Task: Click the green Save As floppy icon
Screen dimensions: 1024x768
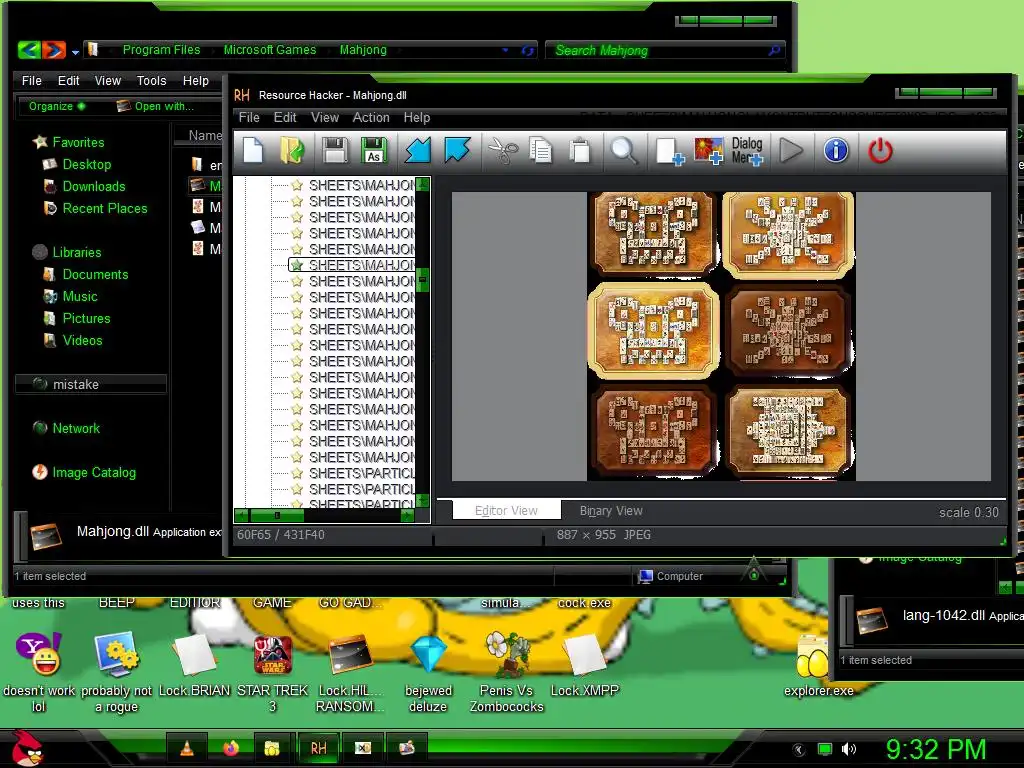Action: tap(374, 151)
